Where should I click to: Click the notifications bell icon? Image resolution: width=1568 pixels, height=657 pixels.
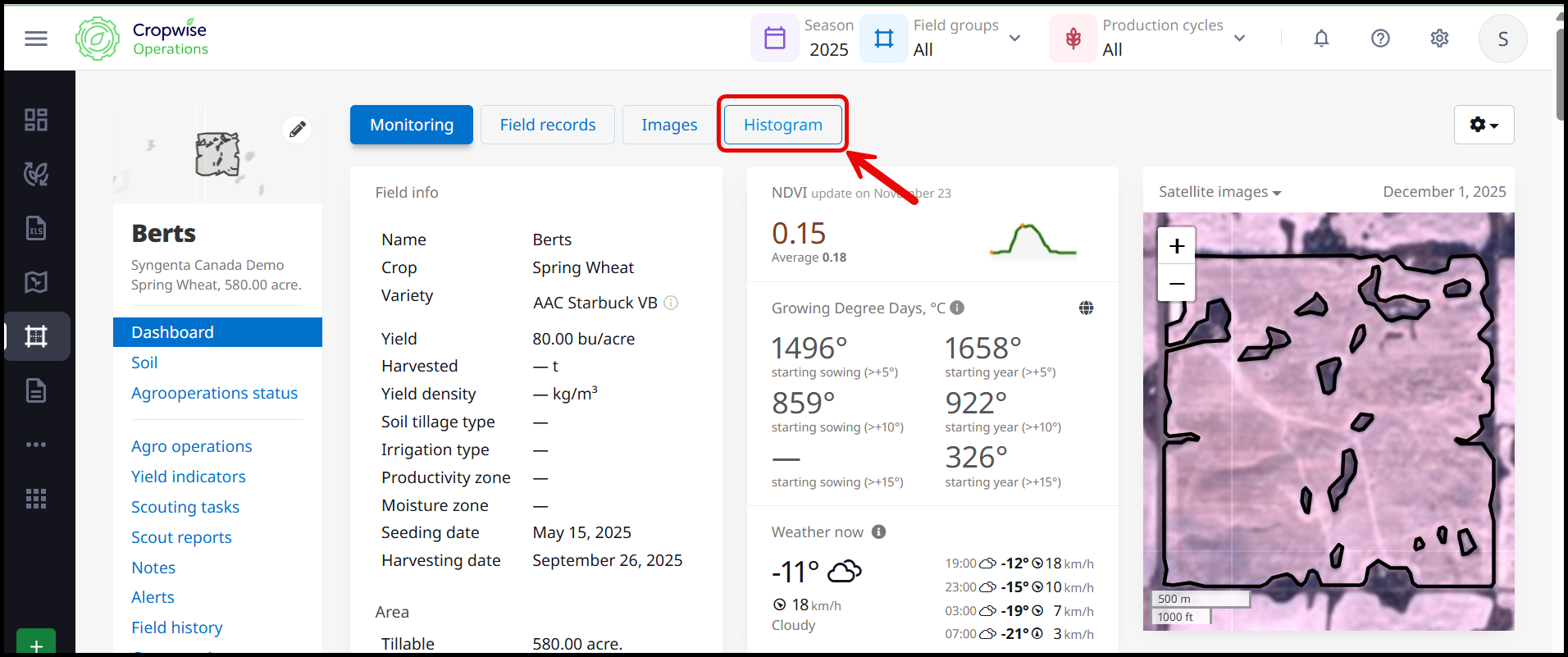point(1321,39)
